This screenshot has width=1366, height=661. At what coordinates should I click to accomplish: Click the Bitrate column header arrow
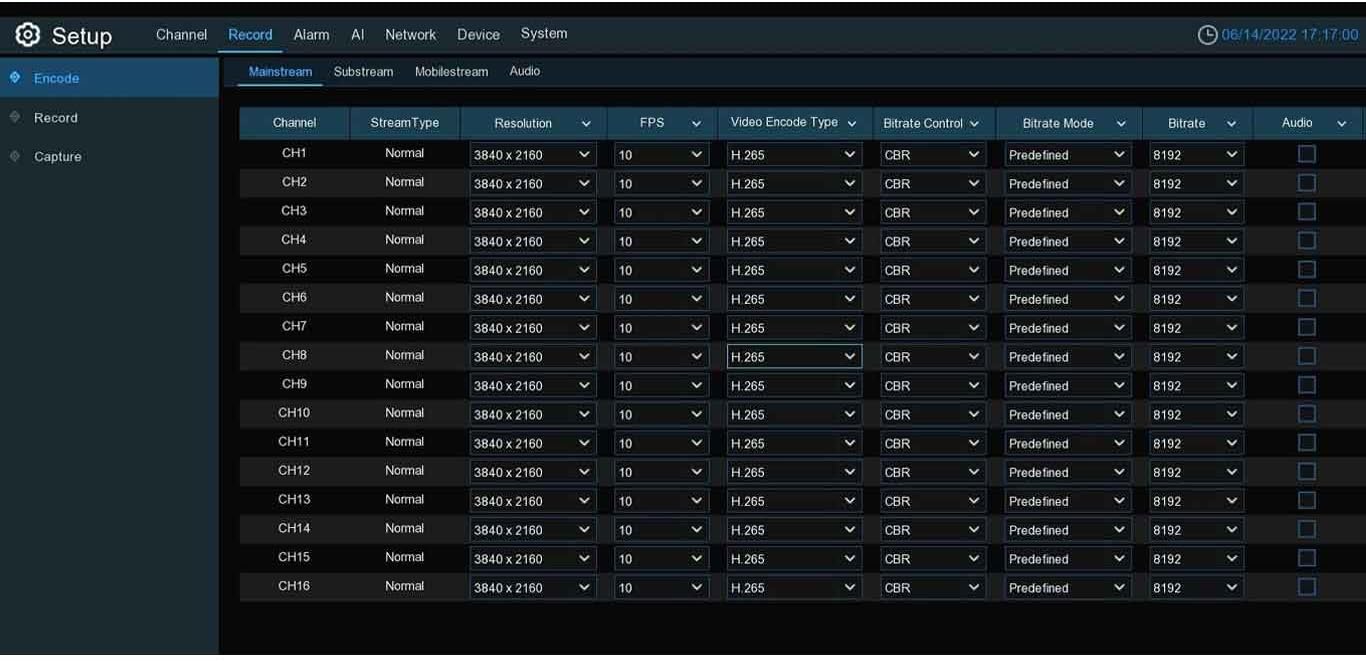pyautogui.click(x=1231, y=123)
